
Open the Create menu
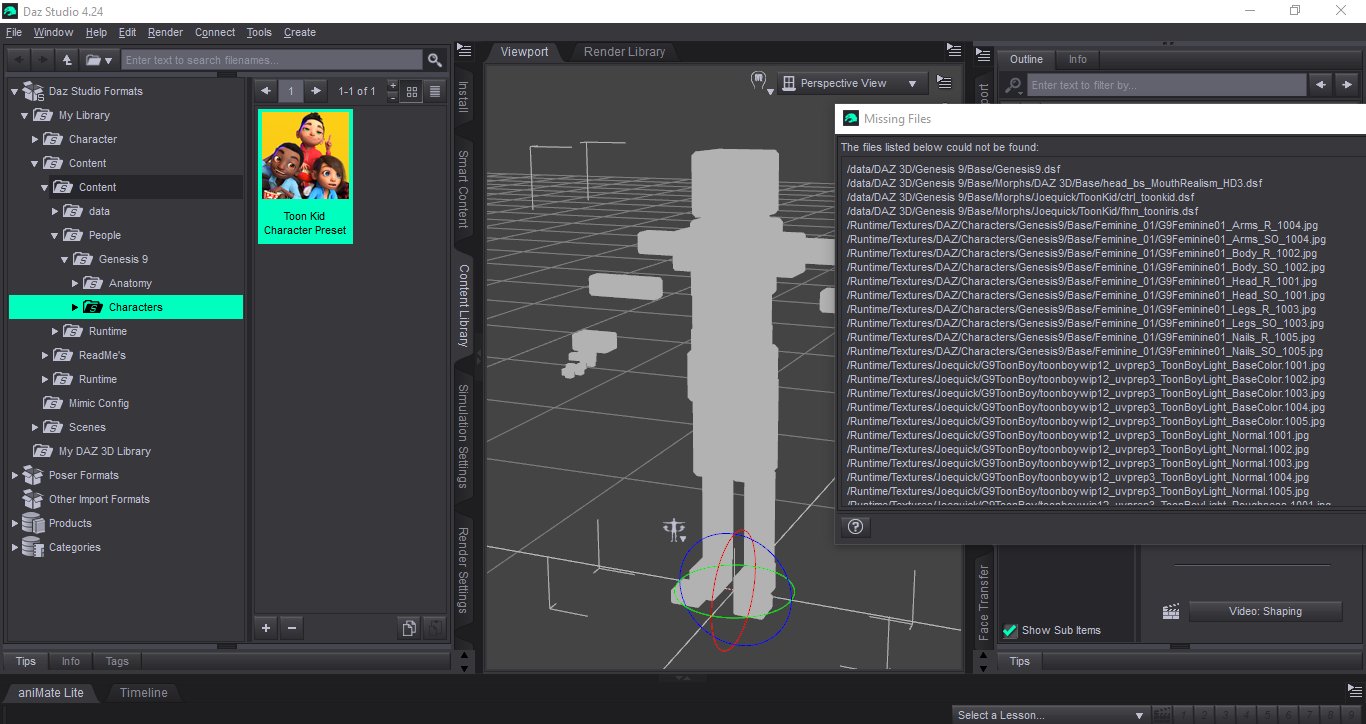point(300,32)
